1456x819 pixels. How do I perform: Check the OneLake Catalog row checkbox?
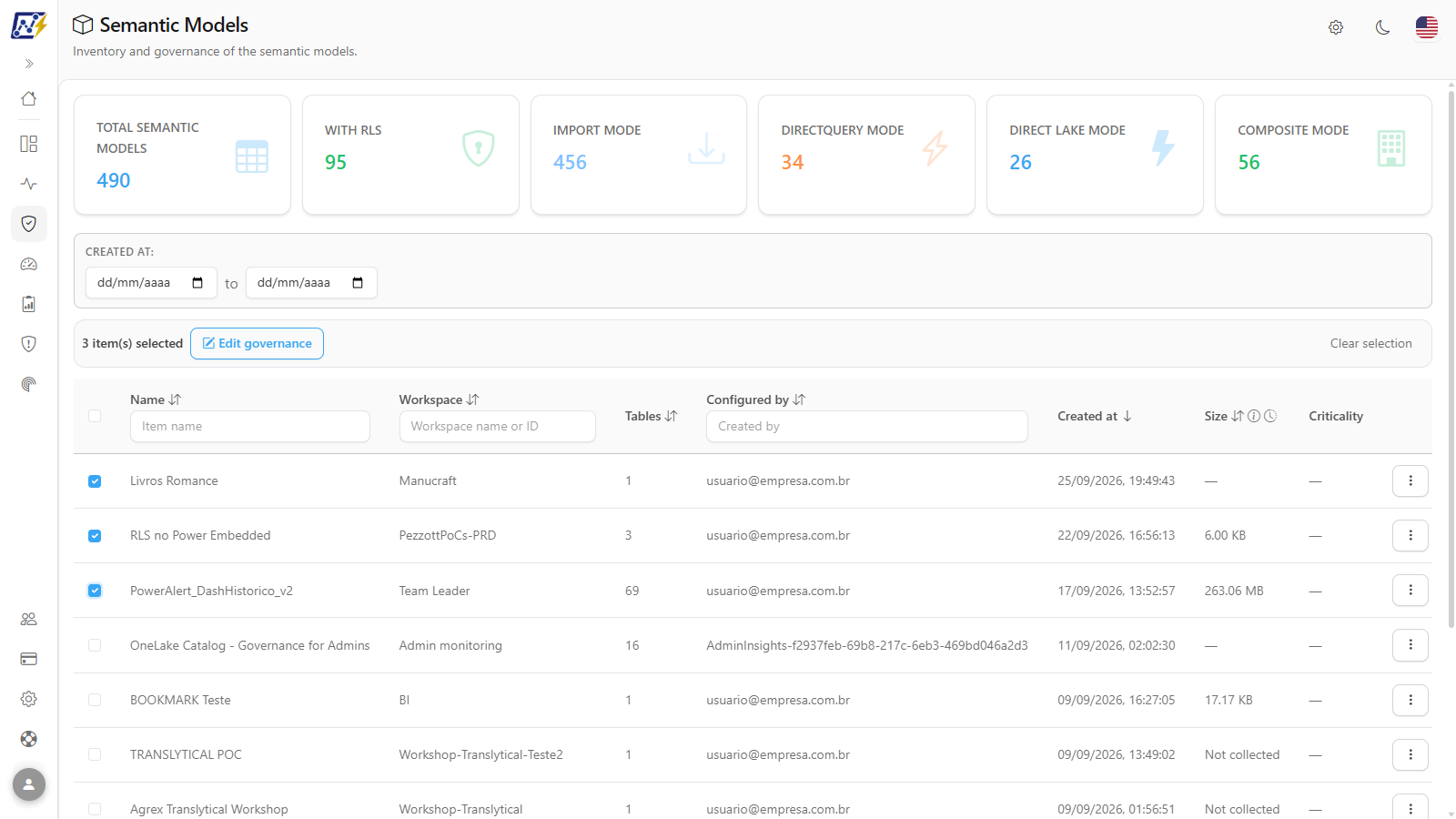[x=95, y=645]
